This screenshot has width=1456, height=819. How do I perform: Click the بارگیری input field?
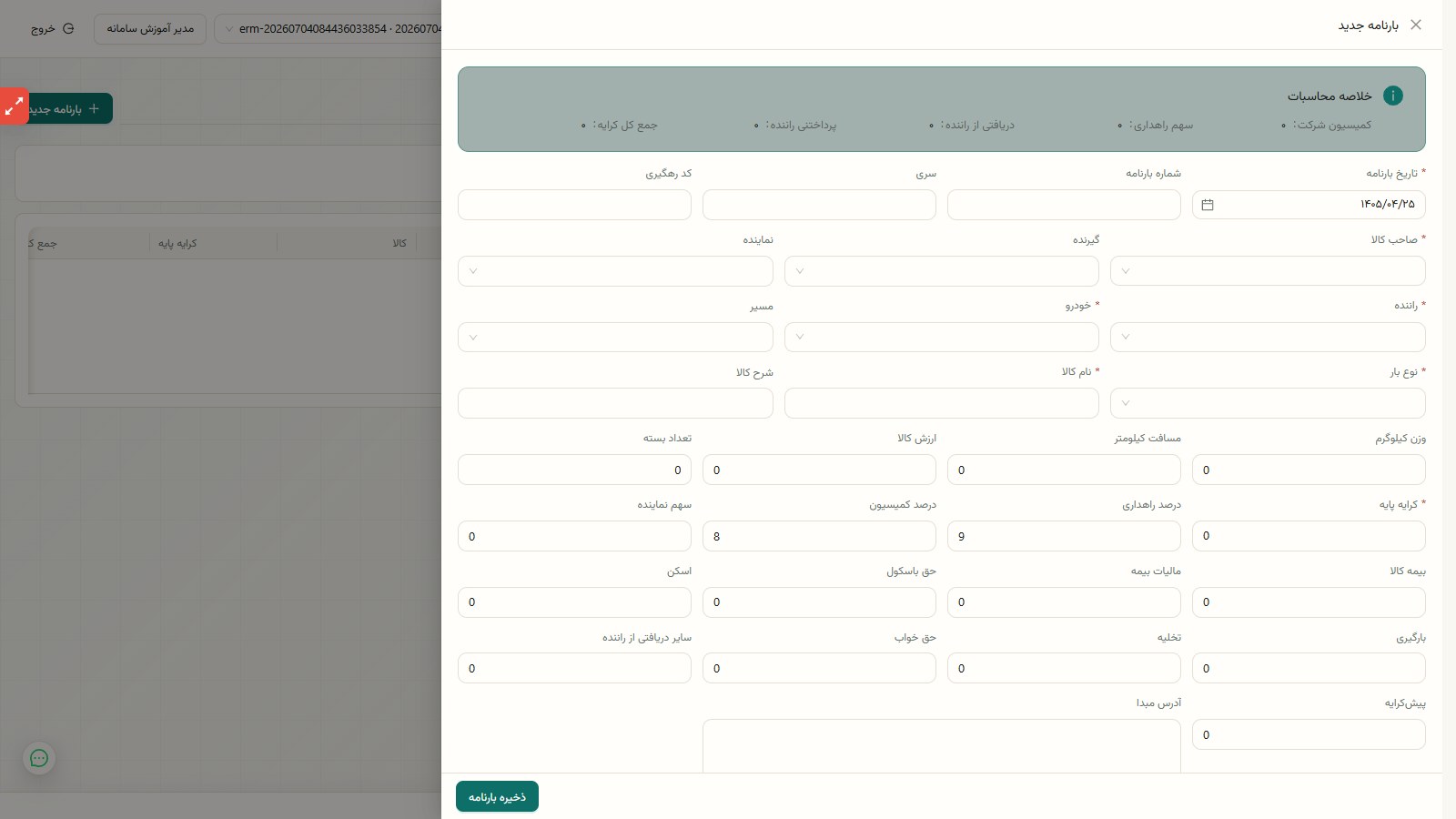(x=1309, y=668)
